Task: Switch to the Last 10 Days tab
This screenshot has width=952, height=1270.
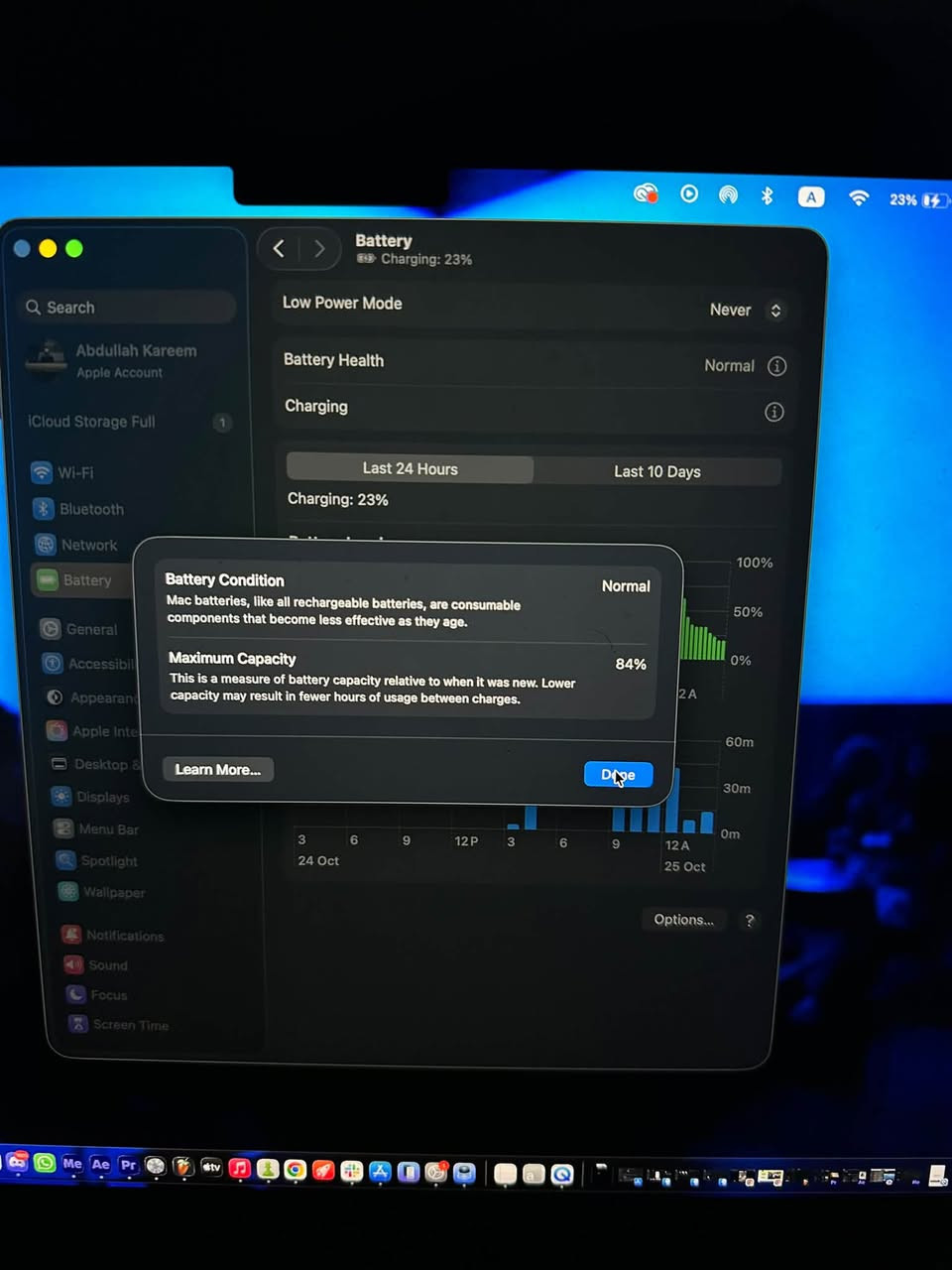Action: pos(656,471)
